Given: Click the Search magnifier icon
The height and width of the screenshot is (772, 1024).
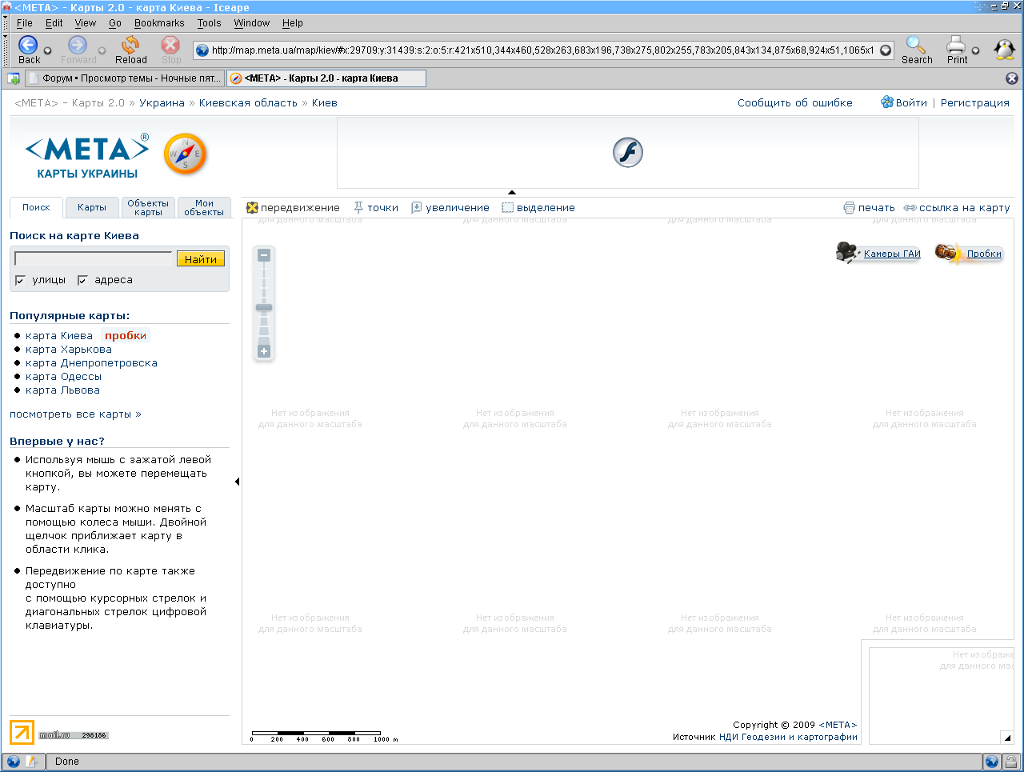Looking at the screenshot, I should point(915,45).
